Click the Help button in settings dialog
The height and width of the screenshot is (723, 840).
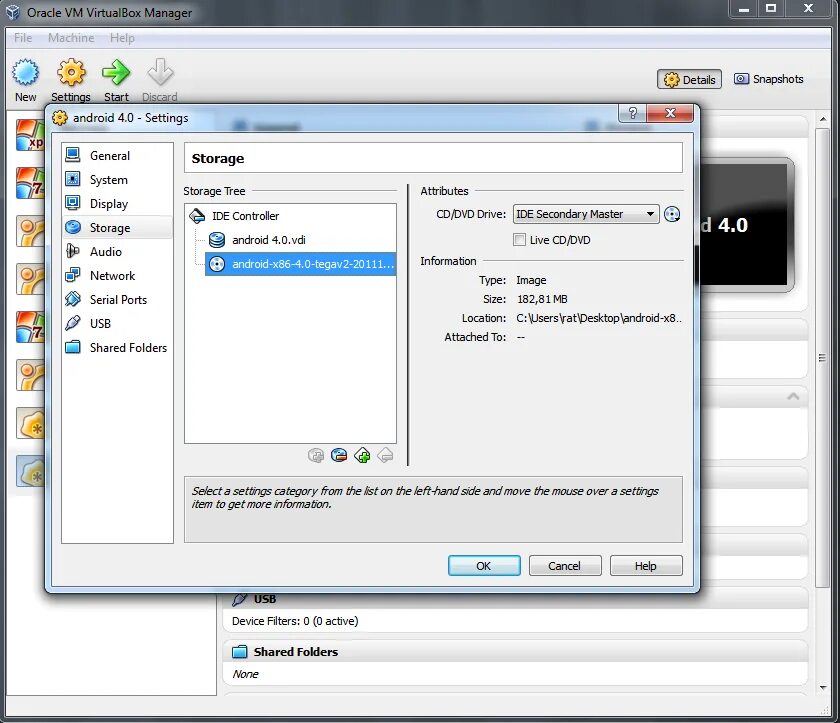[646, 566]
